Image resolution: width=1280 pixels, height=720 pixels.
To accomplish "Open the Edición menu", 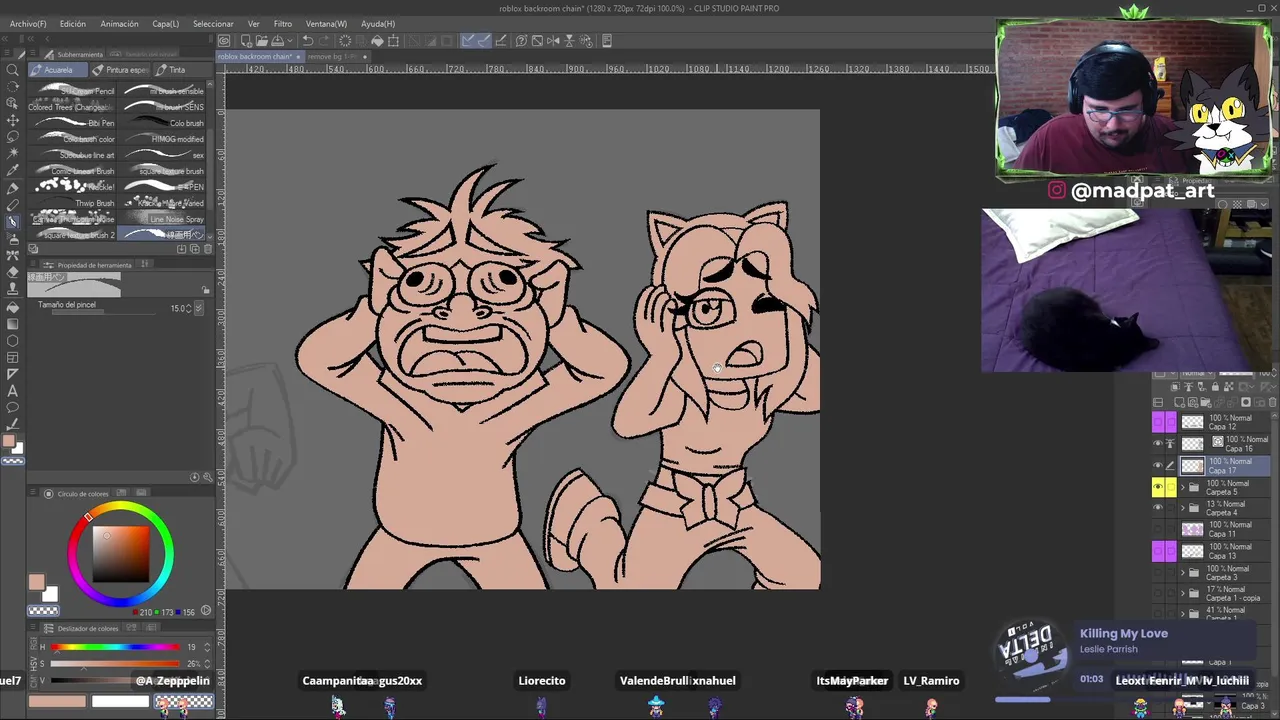I will [x=72, y=23].
